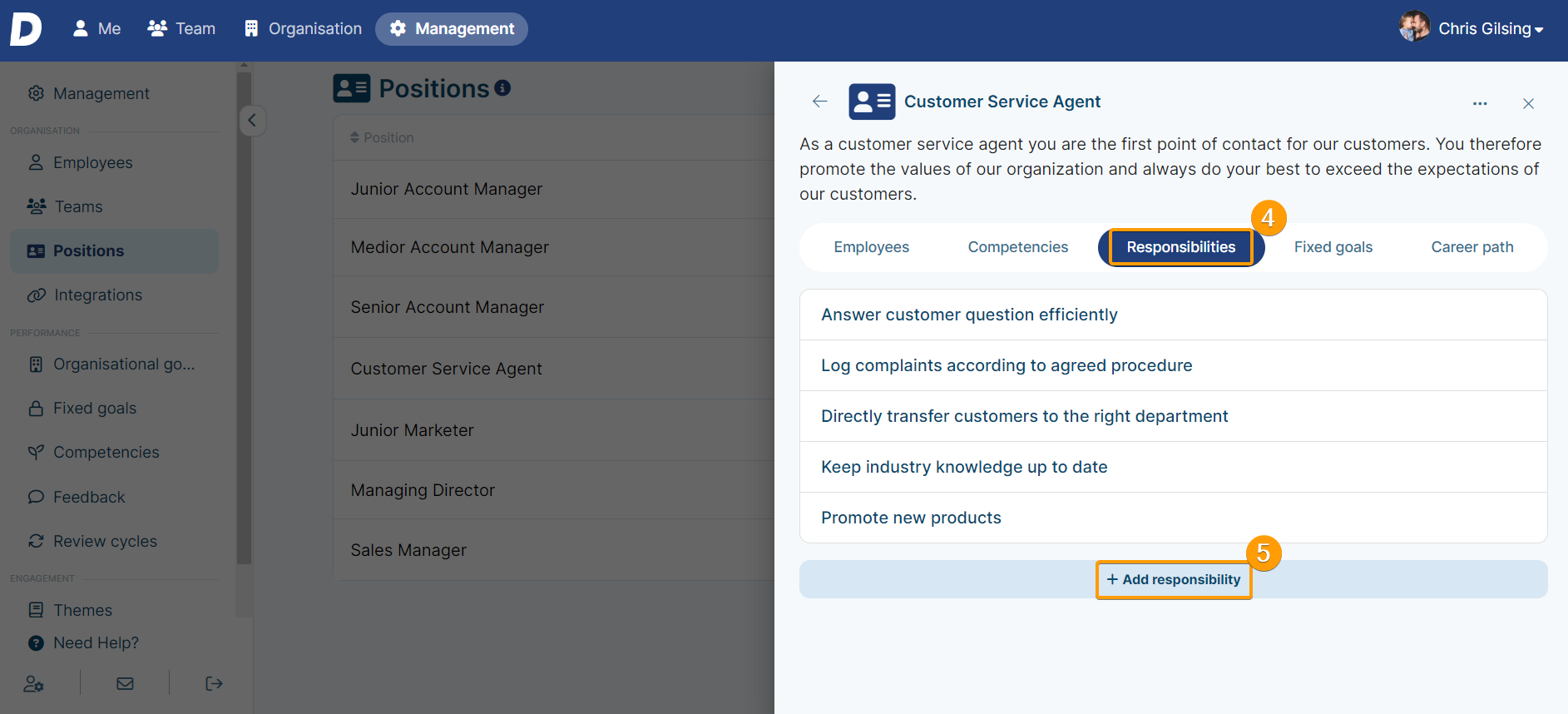
Task: Click the Employees person icon in sidebar
Action: tap(36, 162)
